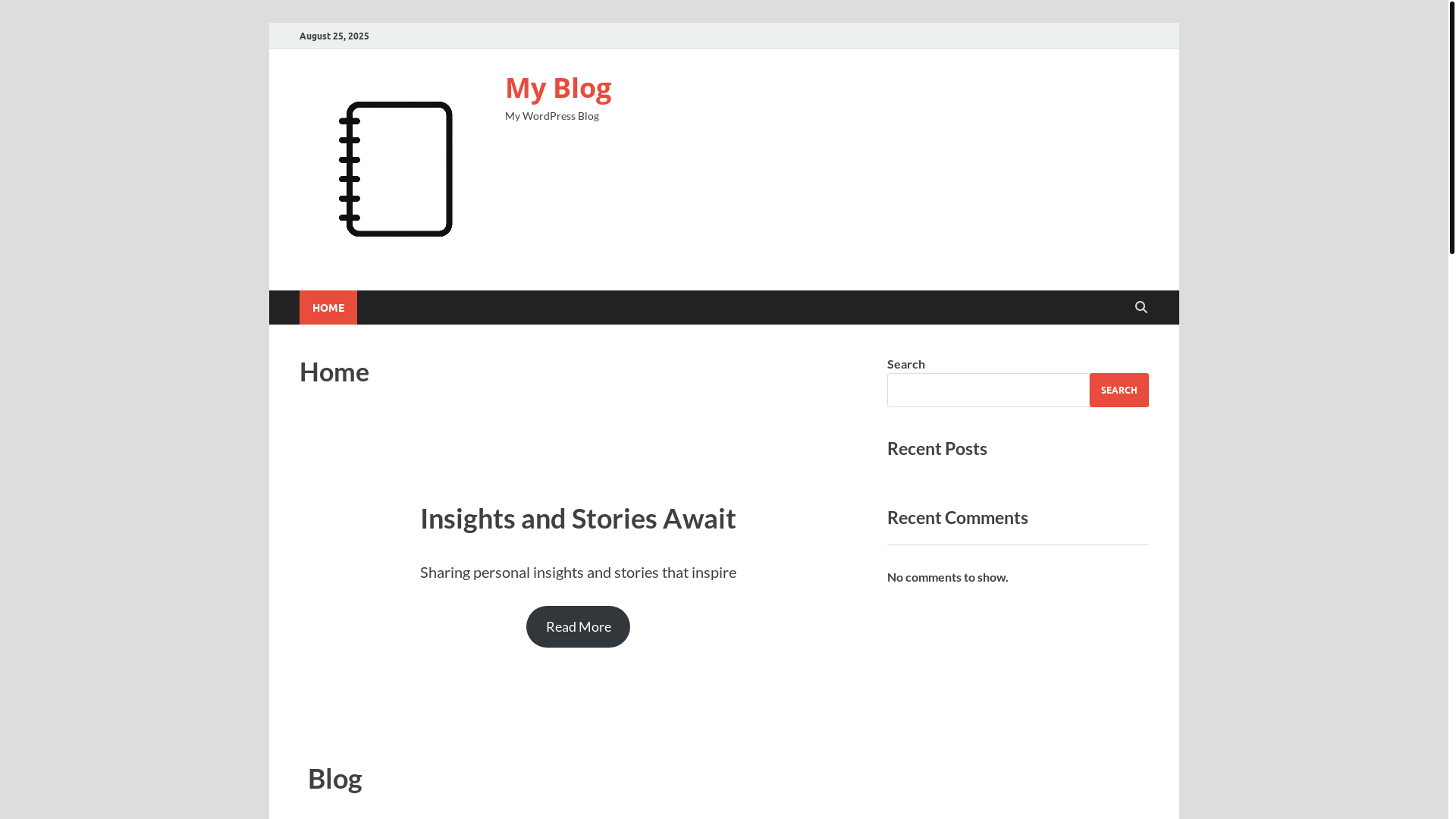Click the red SEARCH button

tap(1119, 390)
